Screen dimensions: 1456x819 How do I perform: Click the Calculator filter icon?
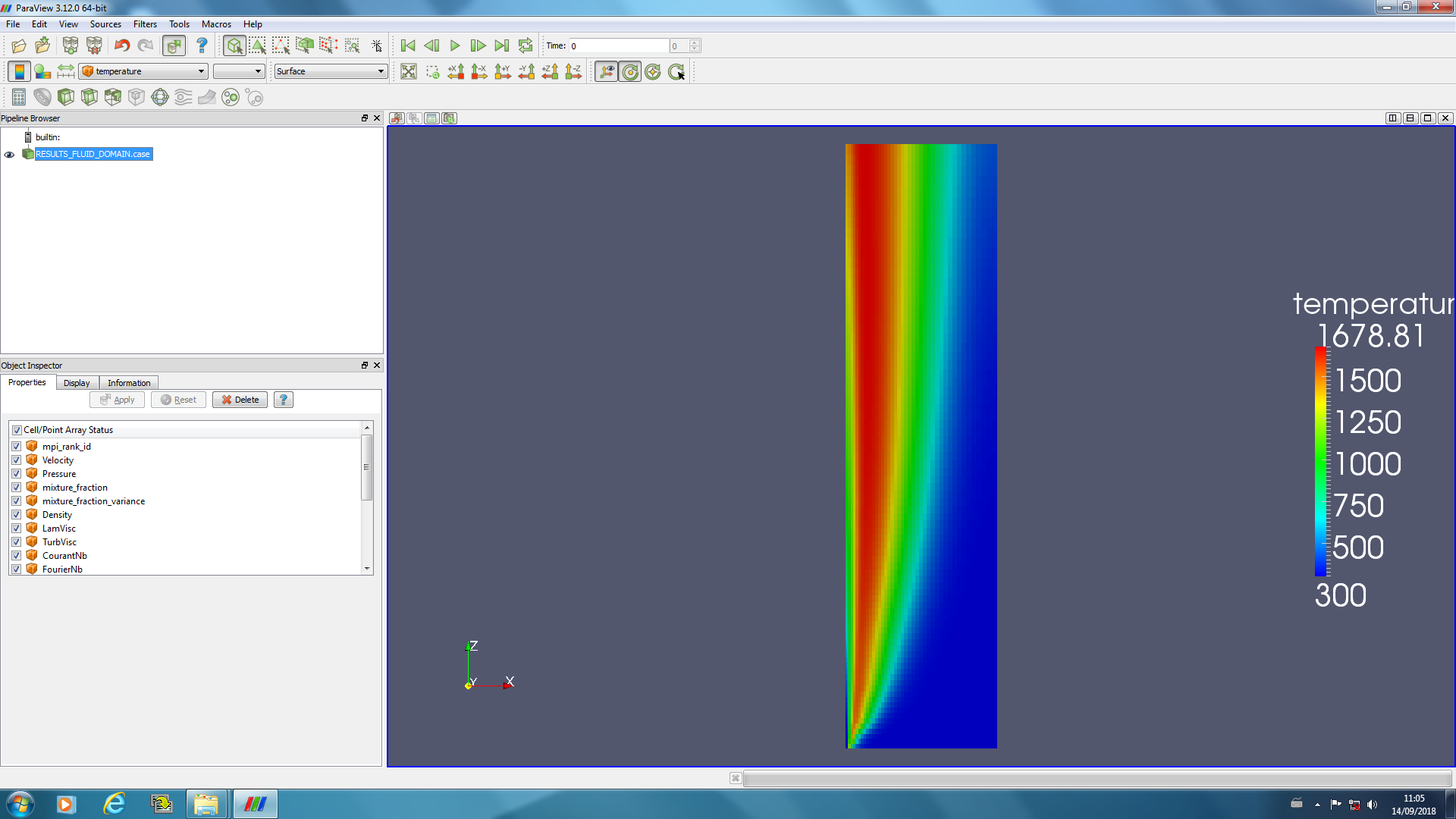[19, 97]
